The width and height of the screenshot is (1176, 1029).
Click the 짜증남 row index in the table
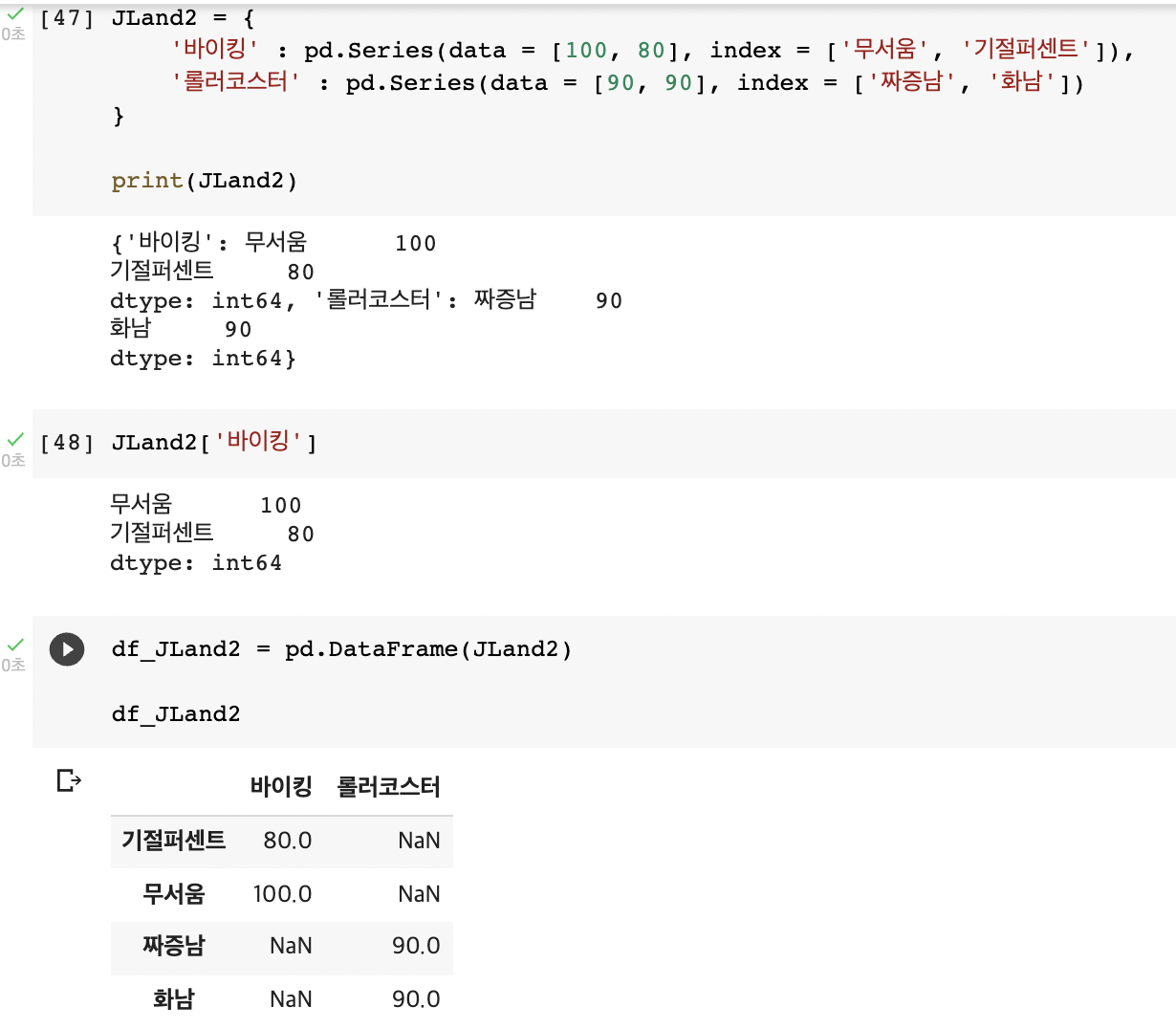[x=173, y=946]
